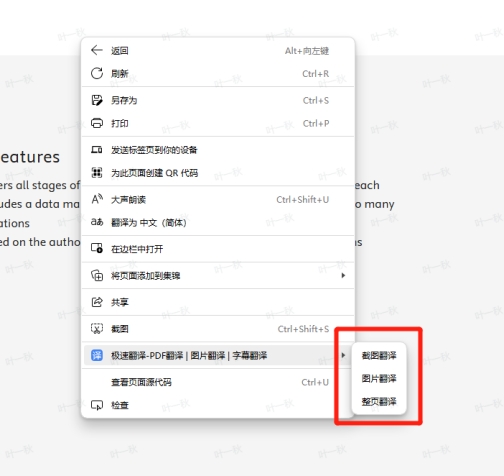Open 在边栏中打开 menu entry
Viewport: 504px width, 476px height.
tap(218, 249)
